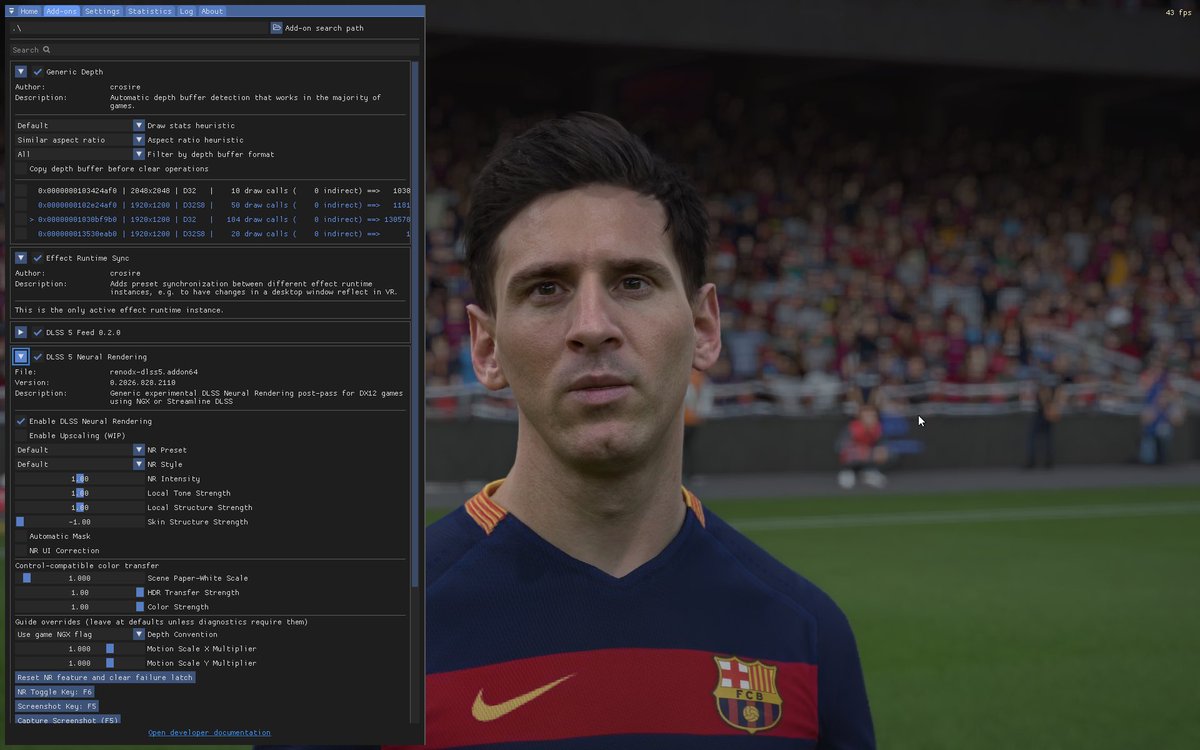Click the NR Toggle Key: F6 button

[55, 692]
